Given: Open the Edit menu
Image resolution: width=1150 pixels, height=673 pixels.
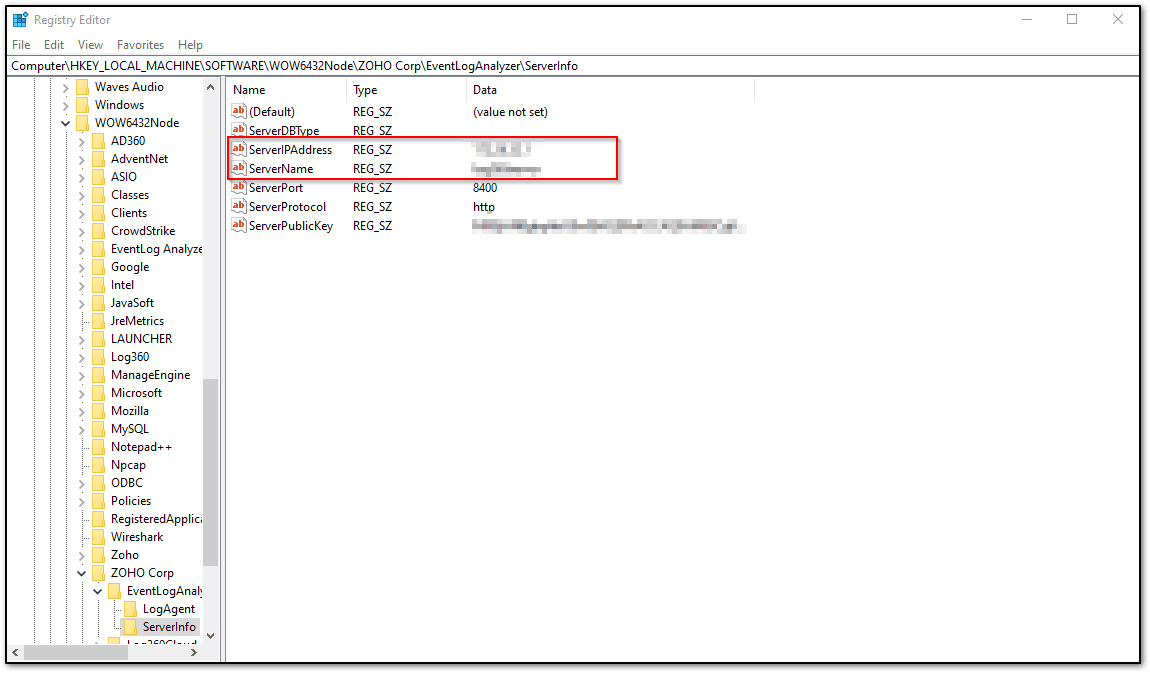Looking at the screenshot, I should (x=54, y=45).
